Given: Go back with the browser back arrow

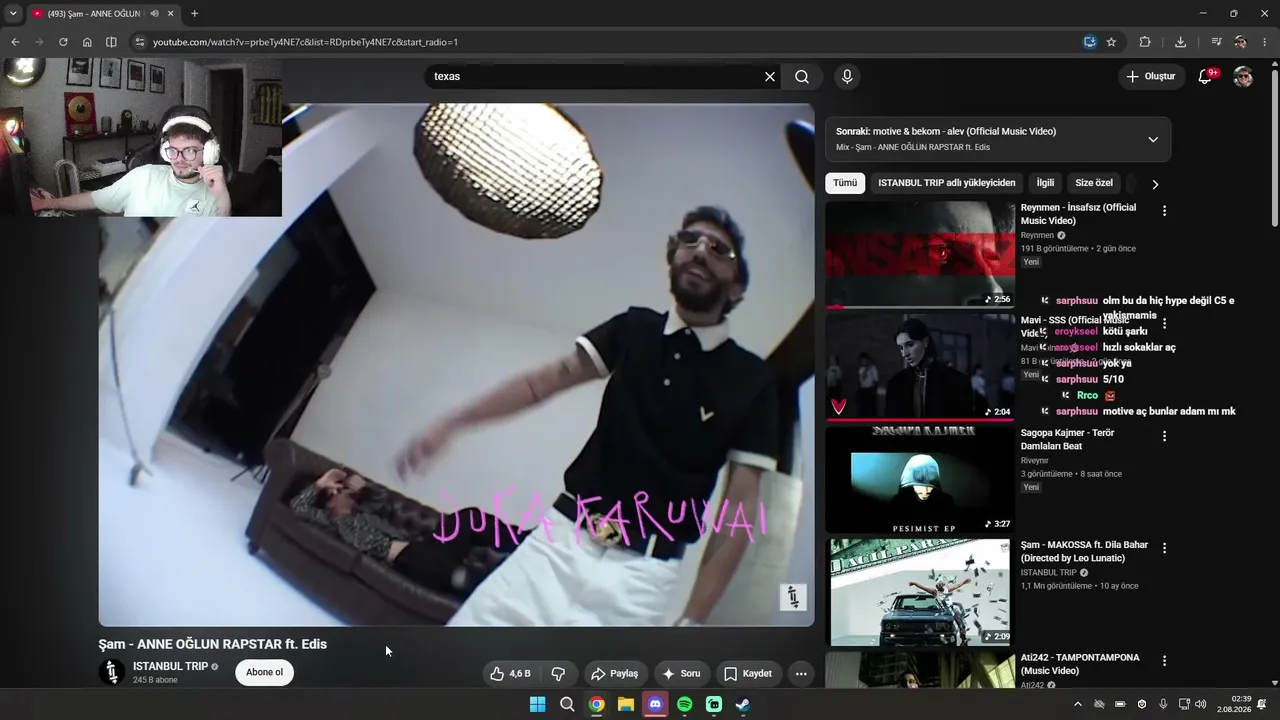Looking at the screenshot, I should [x=15, y=42].
